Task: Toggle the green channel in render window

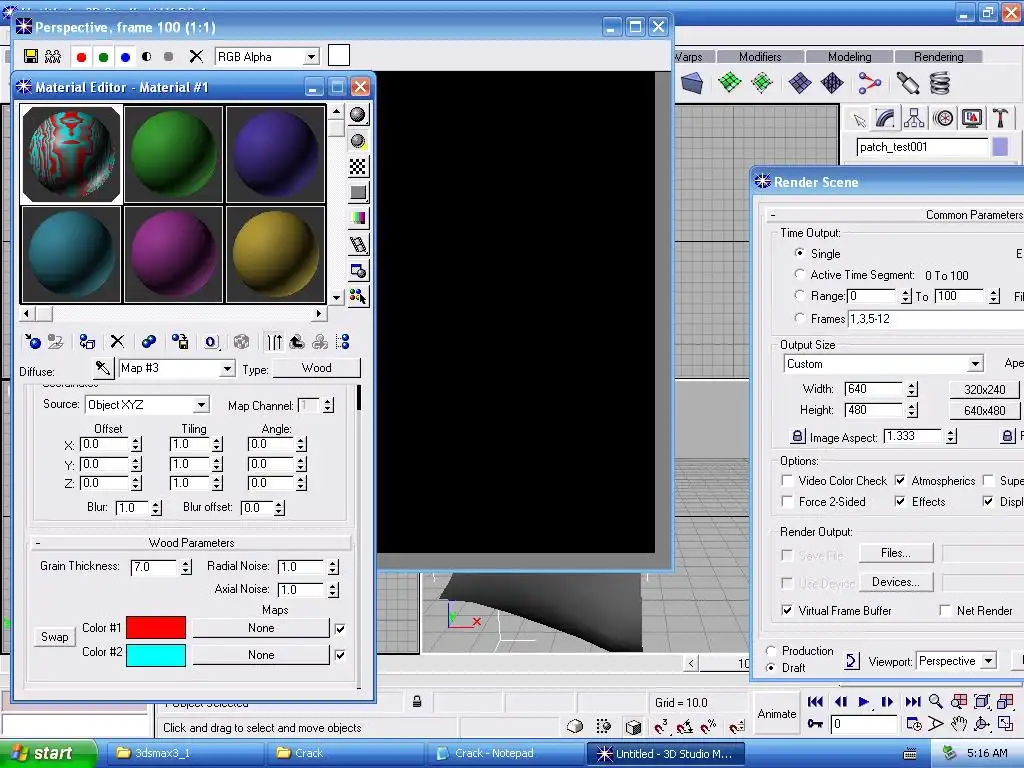Action: 103,57
